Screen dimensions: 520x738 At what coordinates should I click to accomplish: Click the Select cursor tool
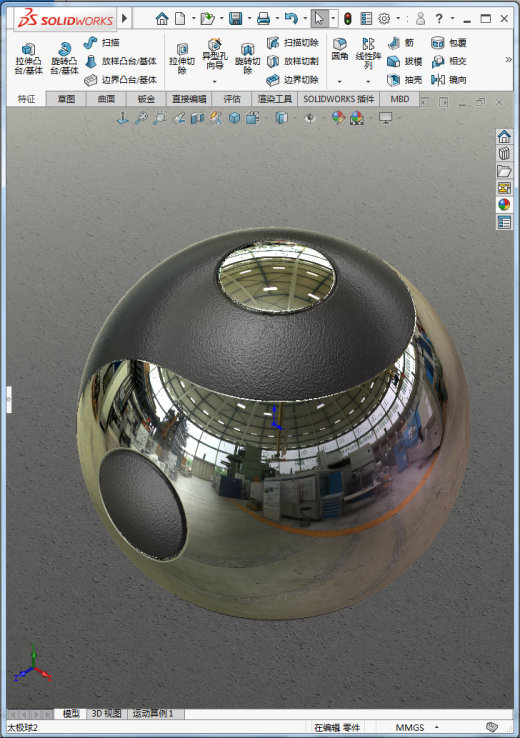pos(320,18)
